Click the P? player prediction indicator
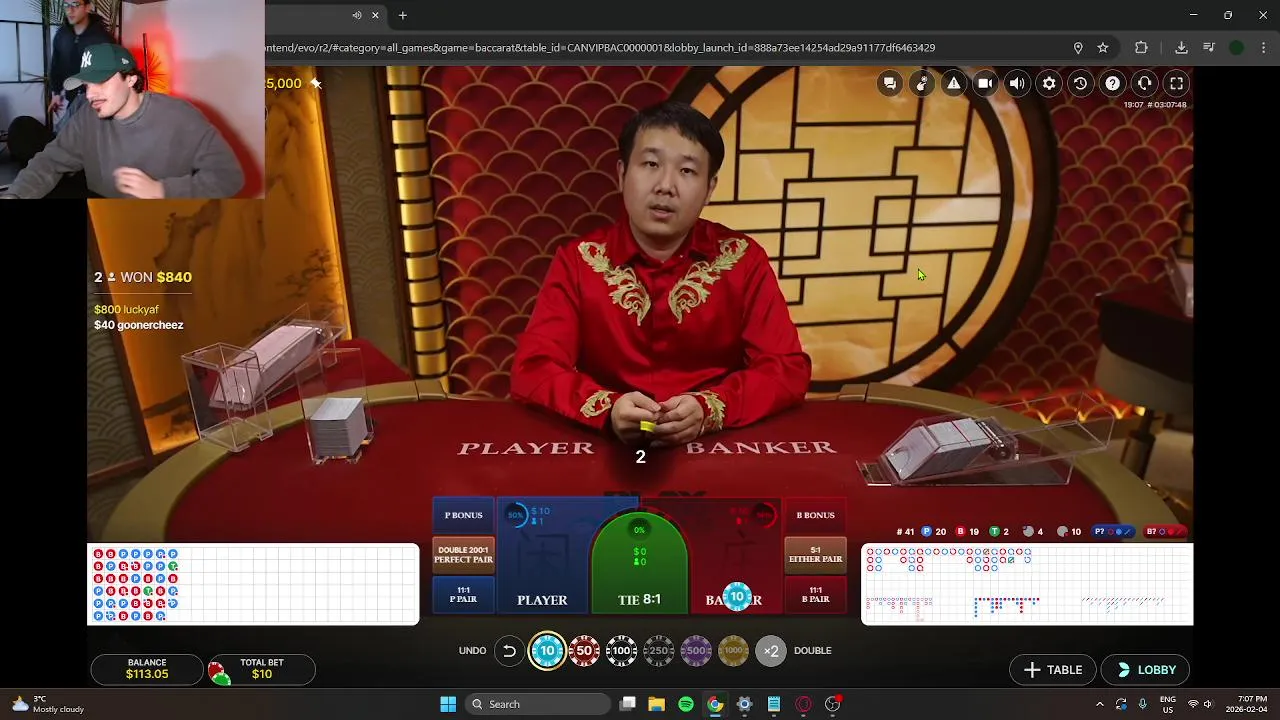 1112,532
